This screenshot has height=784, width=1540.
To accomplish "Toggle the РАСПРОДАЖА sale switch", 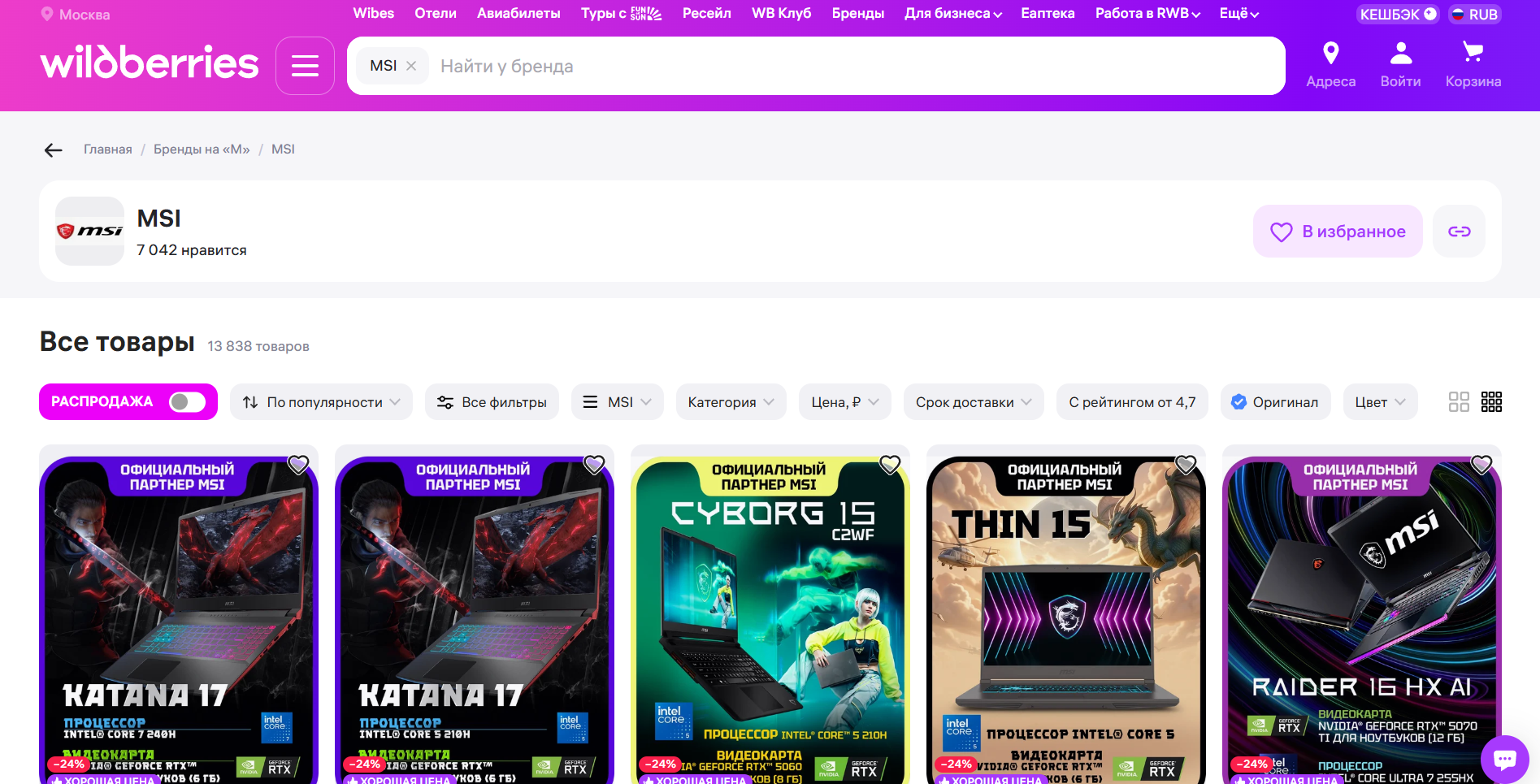I will [187, 402].
